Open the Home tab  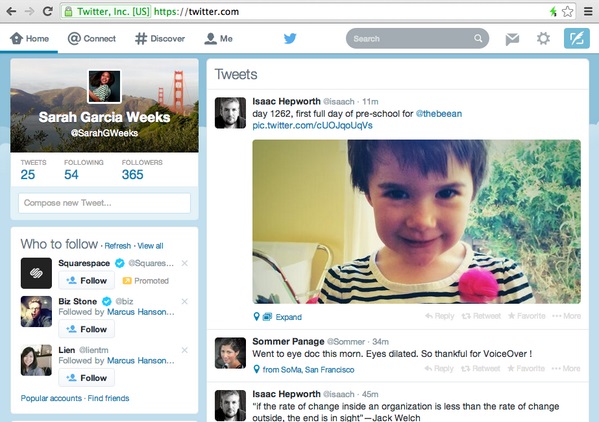pos(29,39)
